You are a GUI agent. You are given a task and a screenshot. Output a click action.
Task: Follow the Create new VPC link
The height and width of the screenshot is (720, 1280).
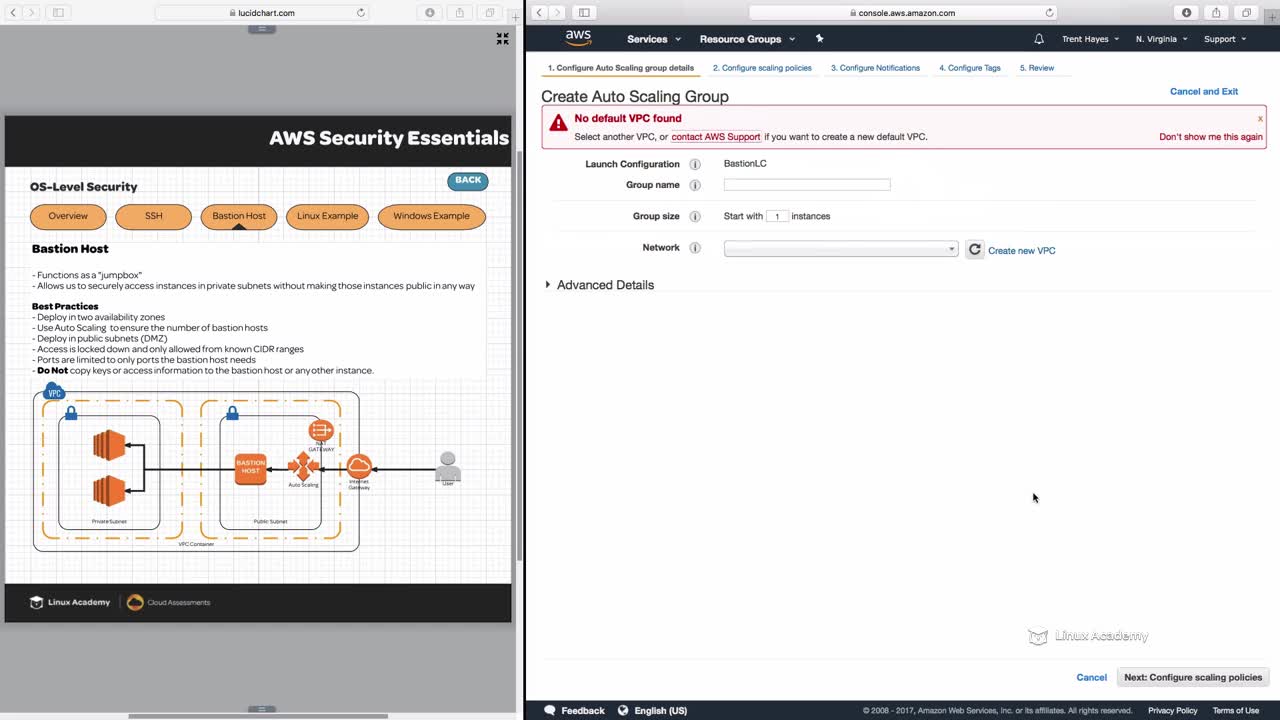[x=1021, y=251]
